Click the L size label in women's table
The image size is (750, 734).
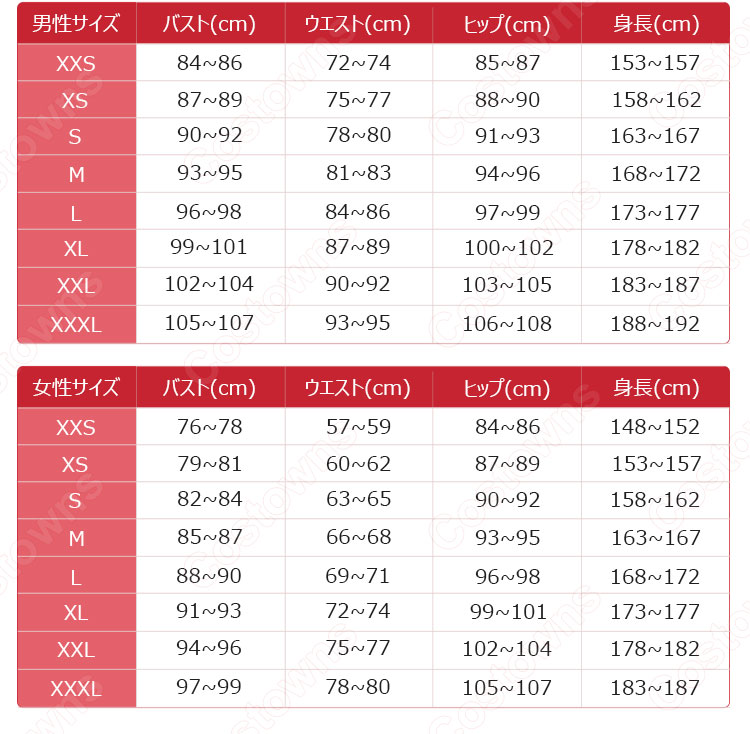point(76,577)
